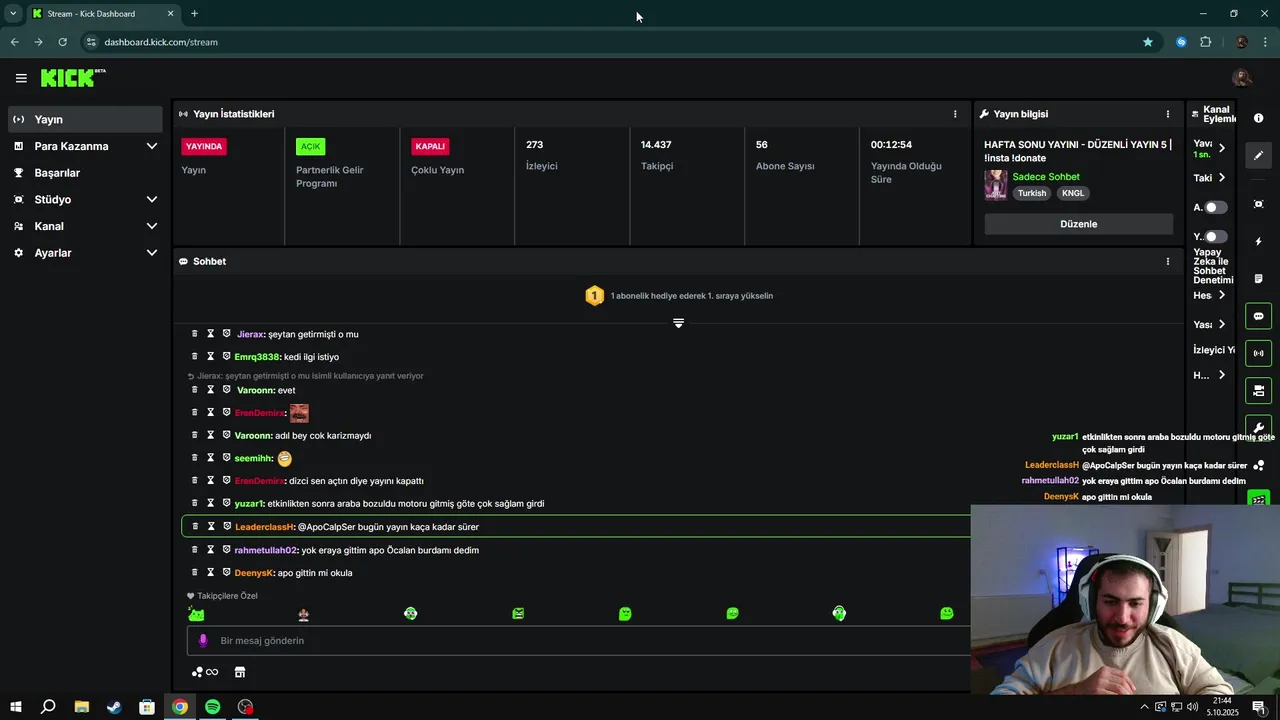Expand the Stüdyo sidebar section
This screenshot has height=720, width=1280.
(152, 200)
